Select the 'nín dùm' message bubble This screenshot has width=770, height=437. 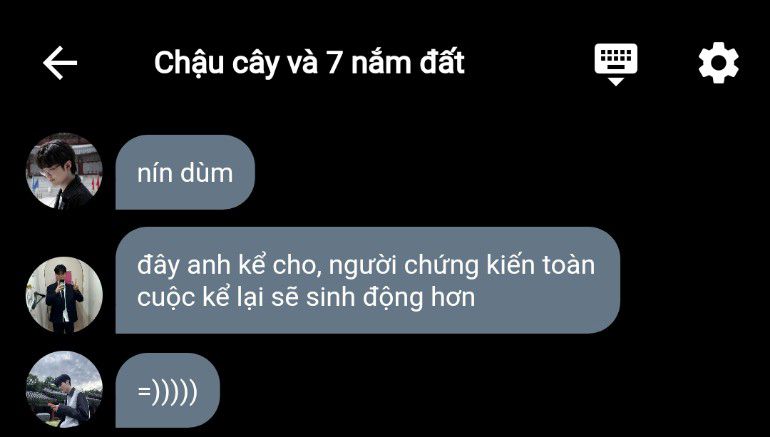185,172
